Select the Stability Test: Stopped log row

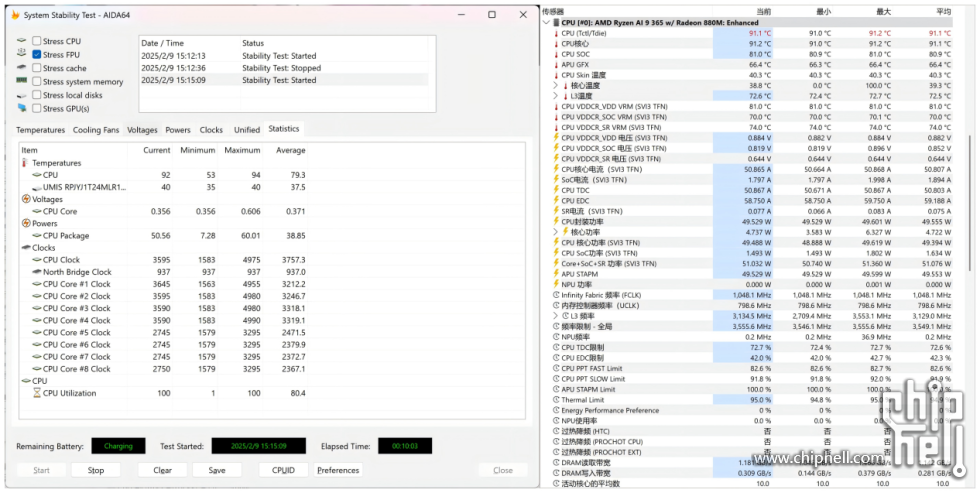[x=284, y=68]
